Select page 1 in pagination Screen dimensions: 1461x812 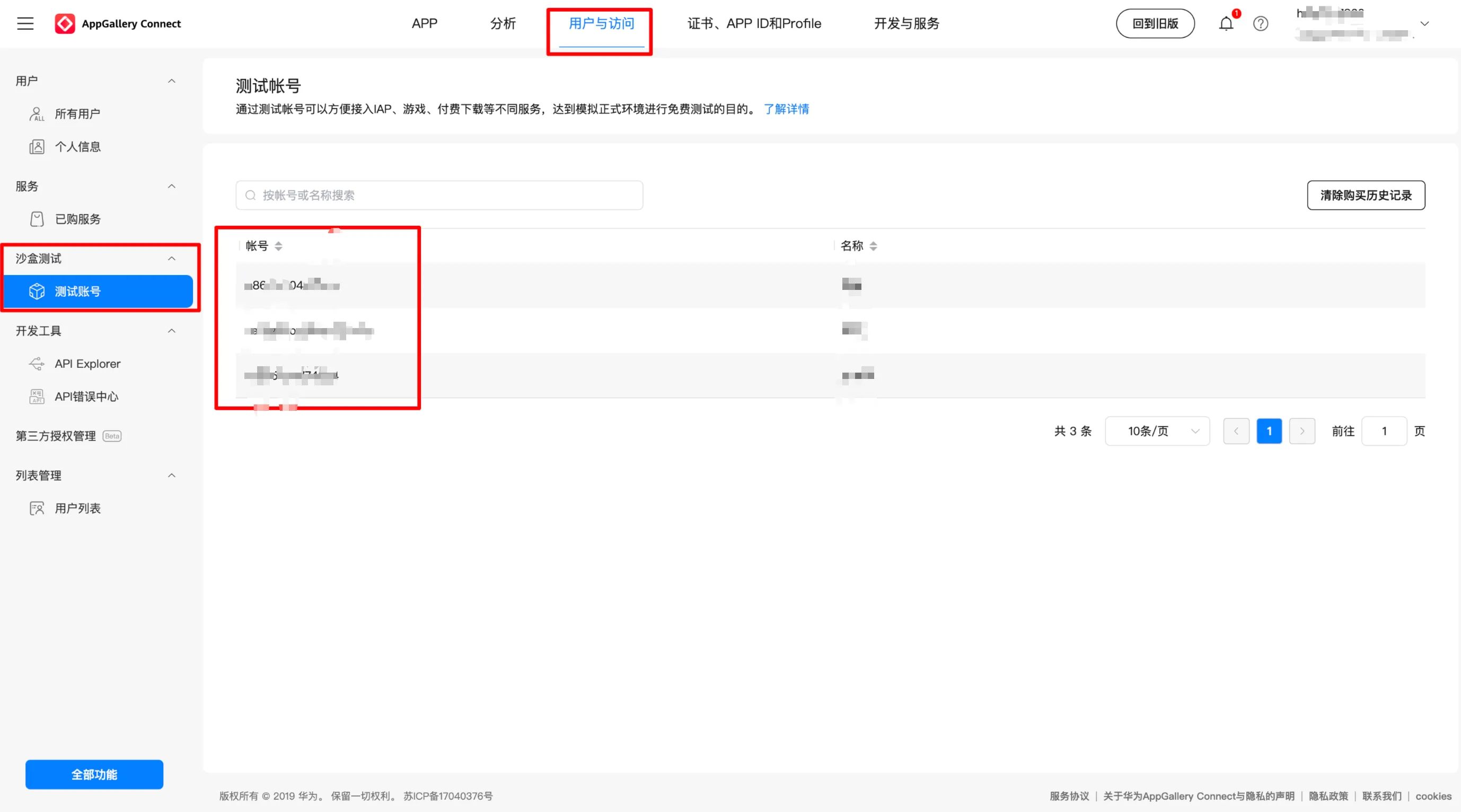tap(1269, 431)
